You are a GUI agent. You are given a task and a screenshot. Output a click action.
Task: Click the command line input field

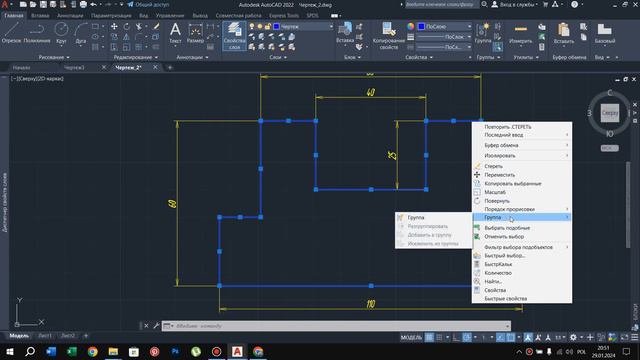pyautogui.click(x=336, y=326)
